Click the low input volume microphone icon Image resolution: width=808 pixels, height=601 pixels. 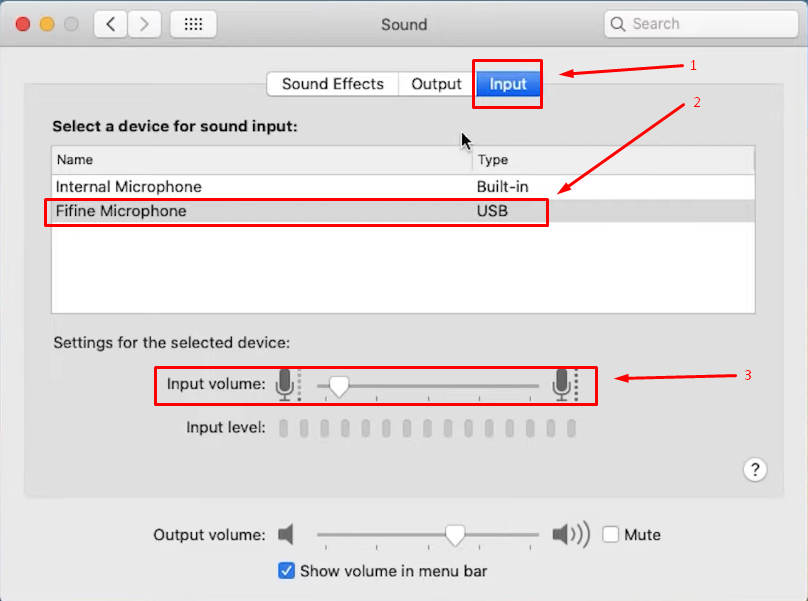(x=285, y=385)
